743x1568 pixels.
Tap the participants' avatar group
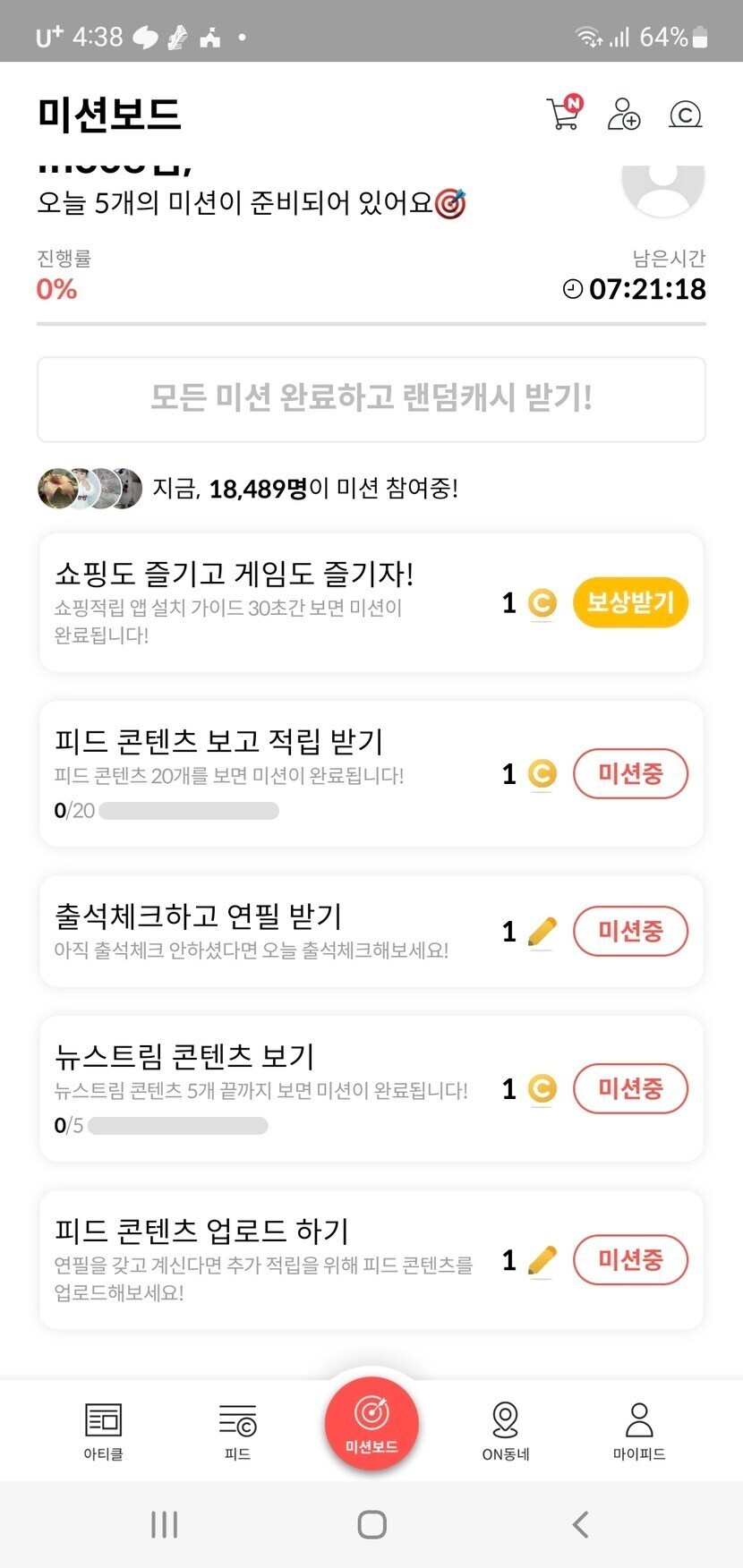pyautogui.click(x=90, y=489)
